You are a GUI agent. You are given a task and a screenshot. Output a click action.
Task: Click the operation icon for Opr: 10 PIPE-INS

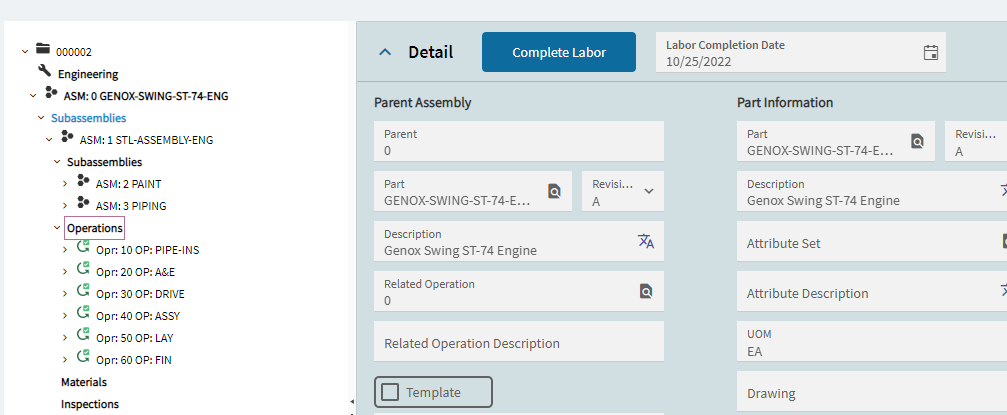[83, 248]
